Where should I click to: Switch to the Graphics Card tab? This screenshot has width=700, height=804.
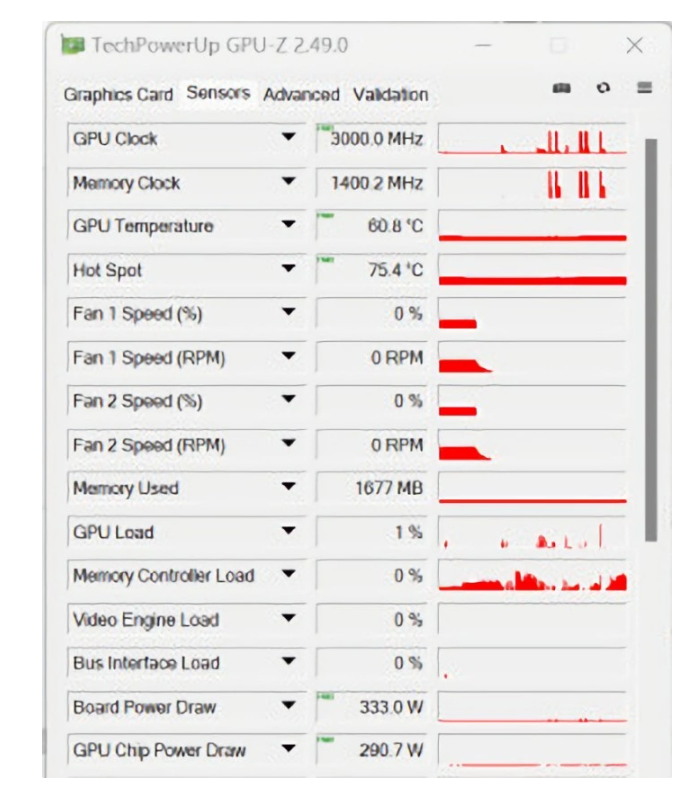[118, 95]
